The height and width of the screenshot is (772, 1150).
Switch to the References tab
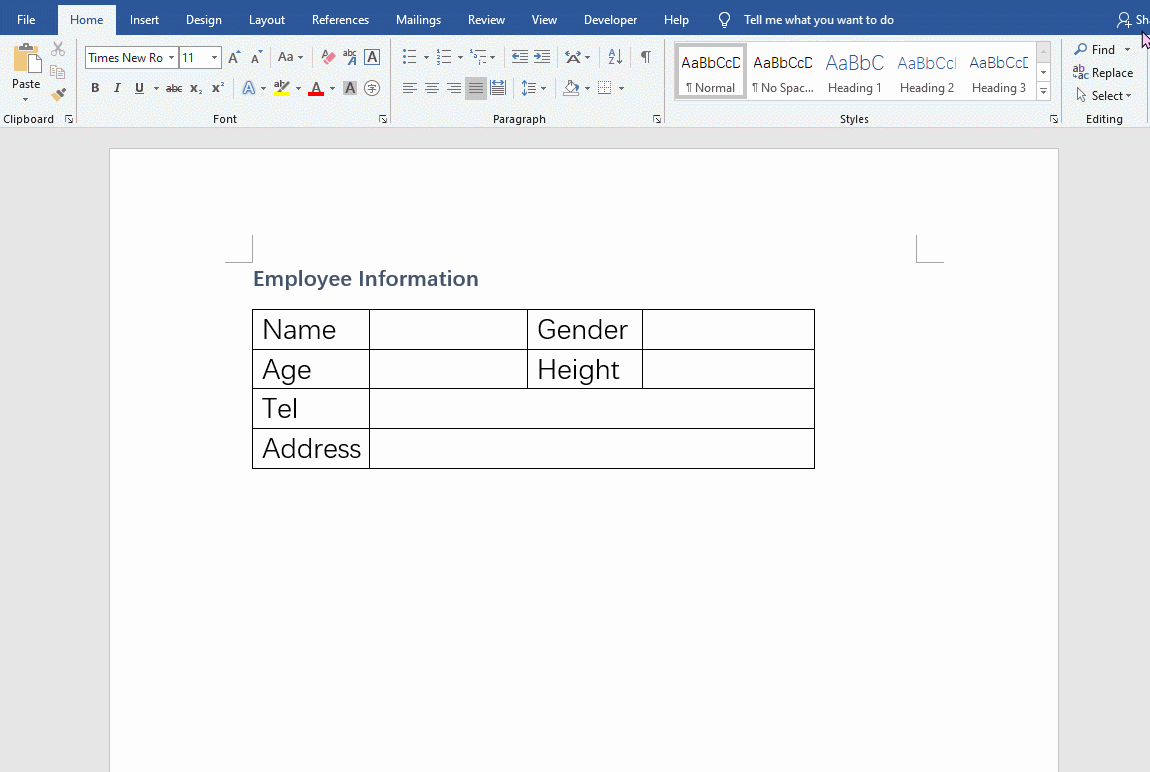(x=340, y=20)
